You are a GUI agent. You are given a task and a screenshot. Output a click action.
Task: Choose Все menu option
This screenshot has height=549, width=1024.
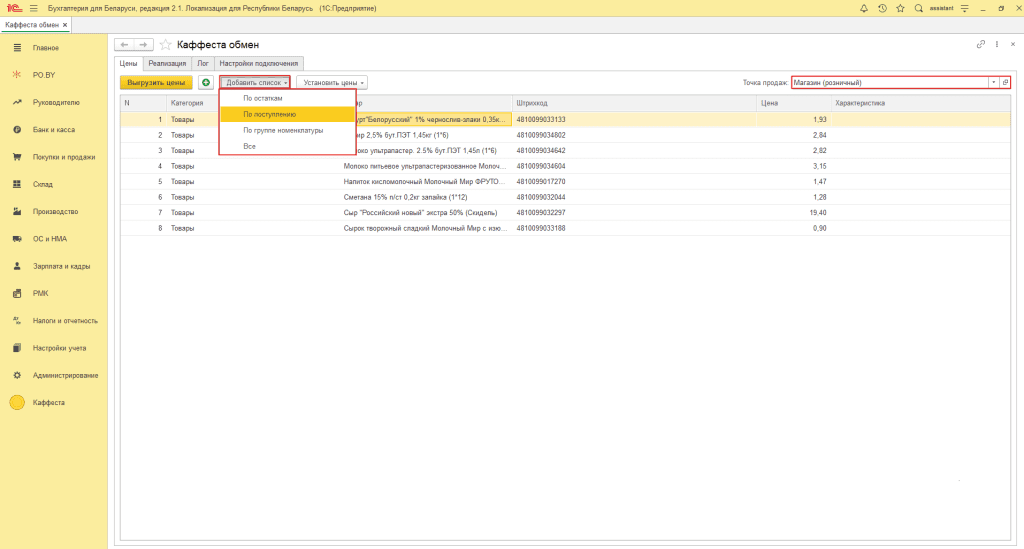click(x=287, y=146)
